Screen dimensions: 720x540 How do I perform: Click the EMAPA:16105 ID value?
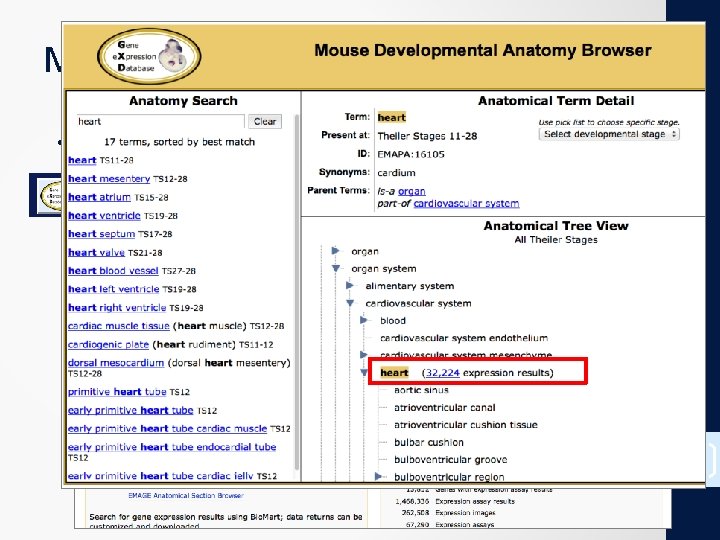pos(411,154)
